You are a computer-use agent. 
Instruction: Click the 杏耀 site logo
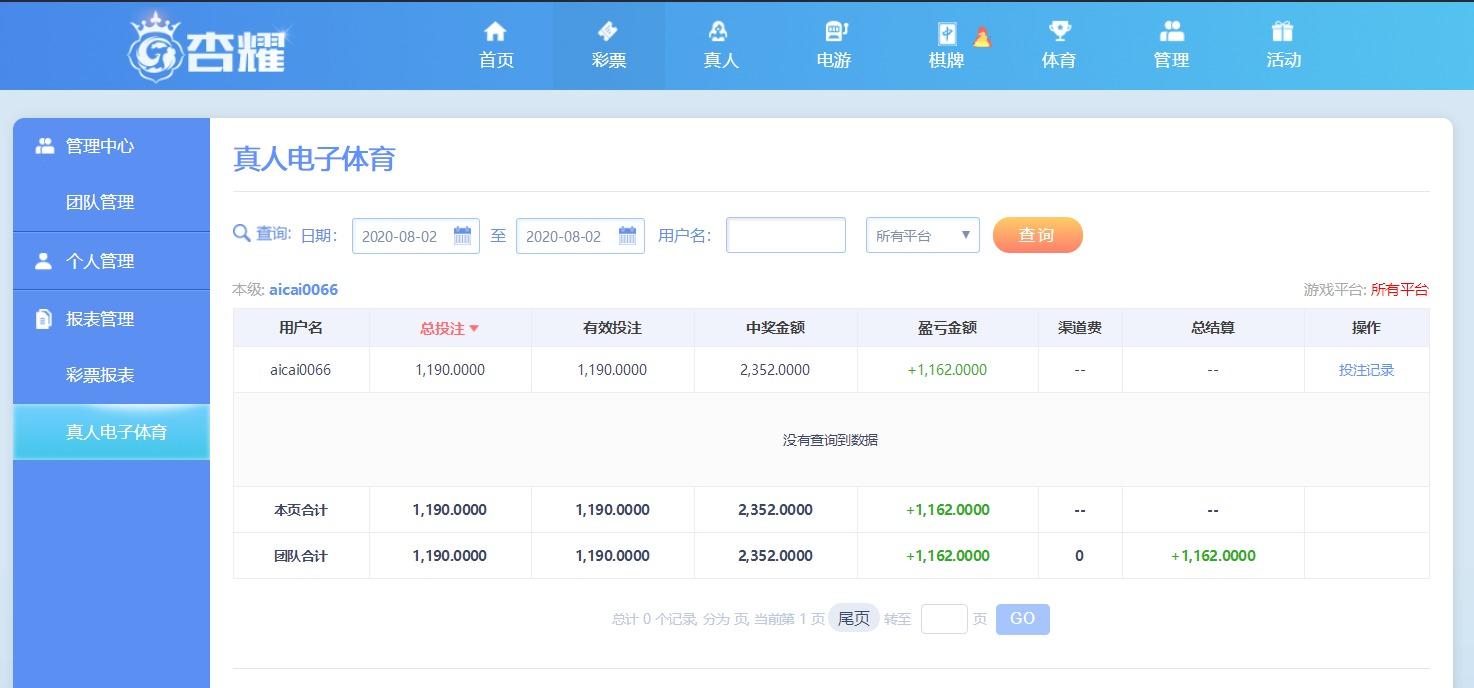pyautogui.click(x=208, y=47)
